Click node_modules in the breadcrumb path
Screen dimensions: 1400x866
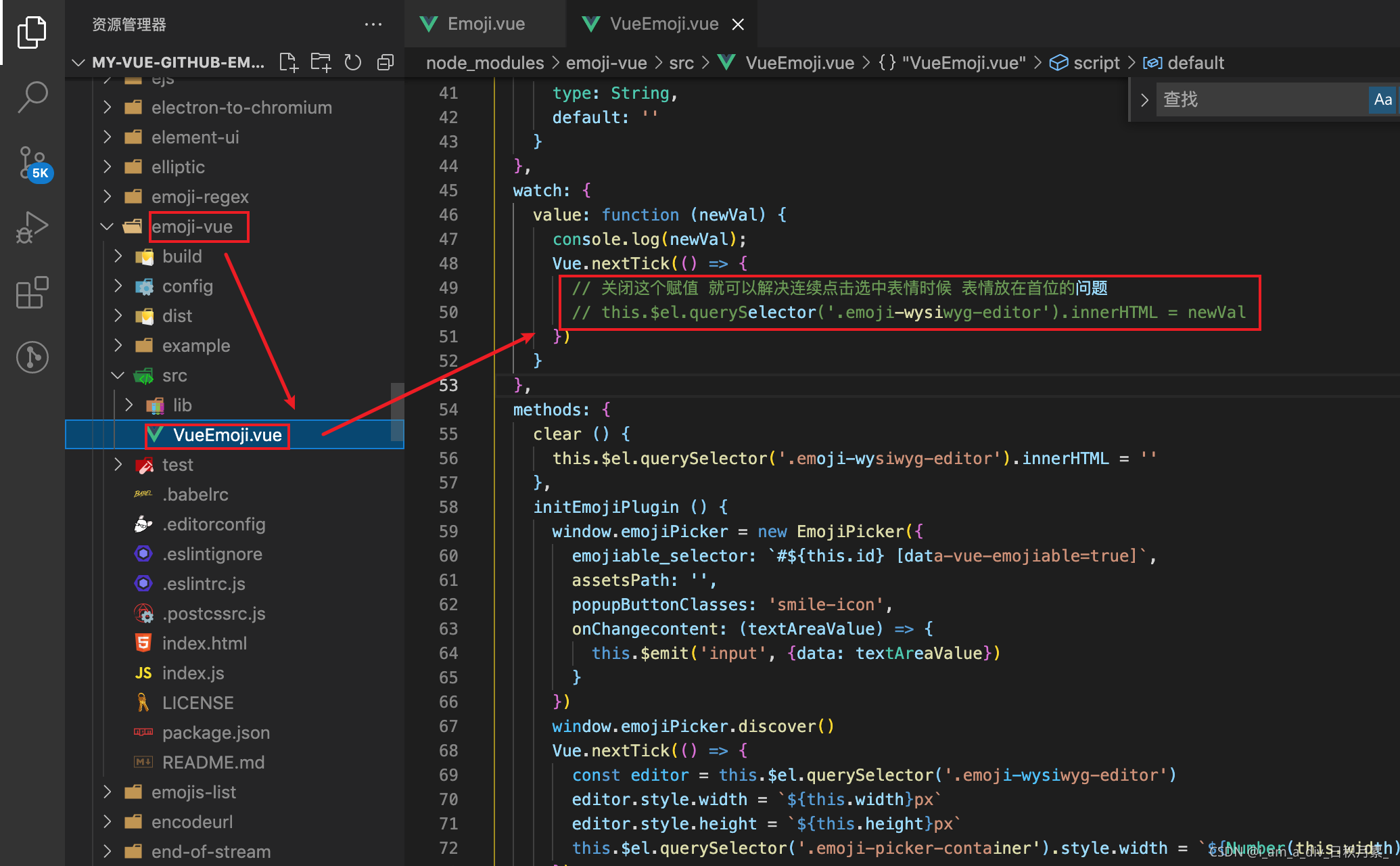pyautogui.click(x=484, y=63)
